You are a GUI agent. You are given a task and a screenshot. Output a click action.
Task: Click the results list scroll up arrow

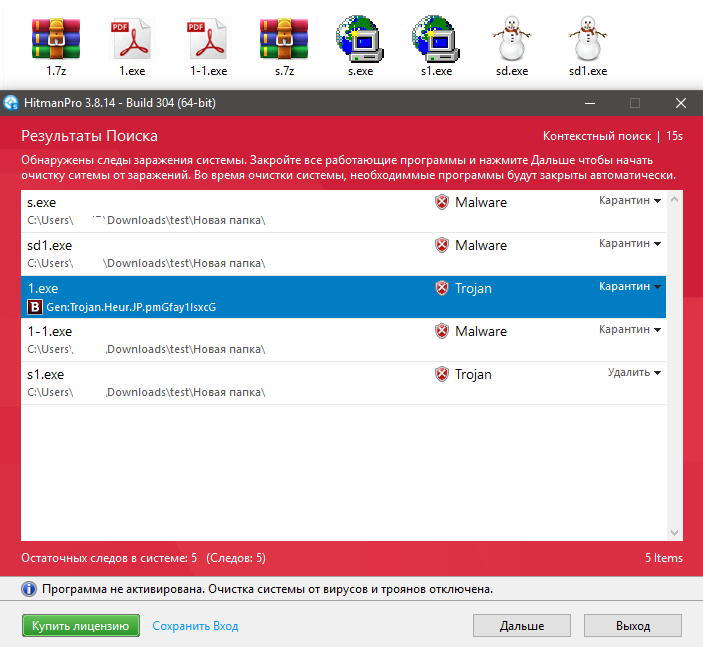(x=674, y=199)
